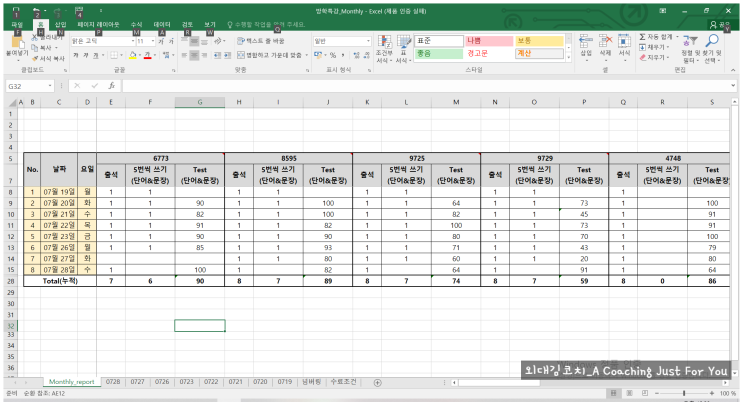Apply the 보통 (Neutral) cell style
This screenshot has height=402, width=743.
coord(539,41)
